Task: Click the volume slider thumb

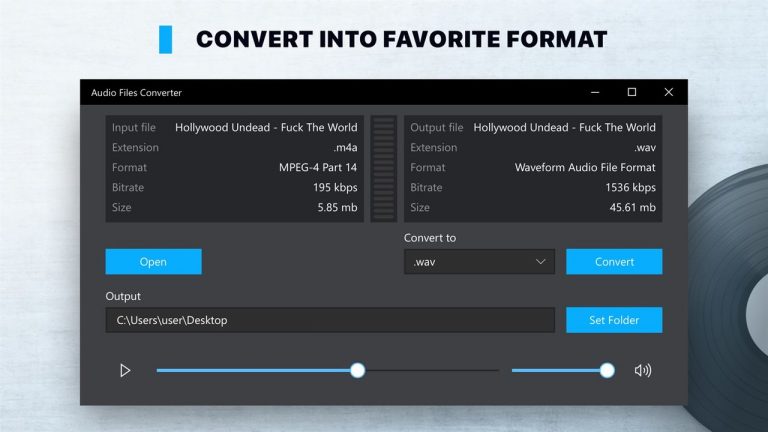Action: pyautogui.click(x=607, y=370)
